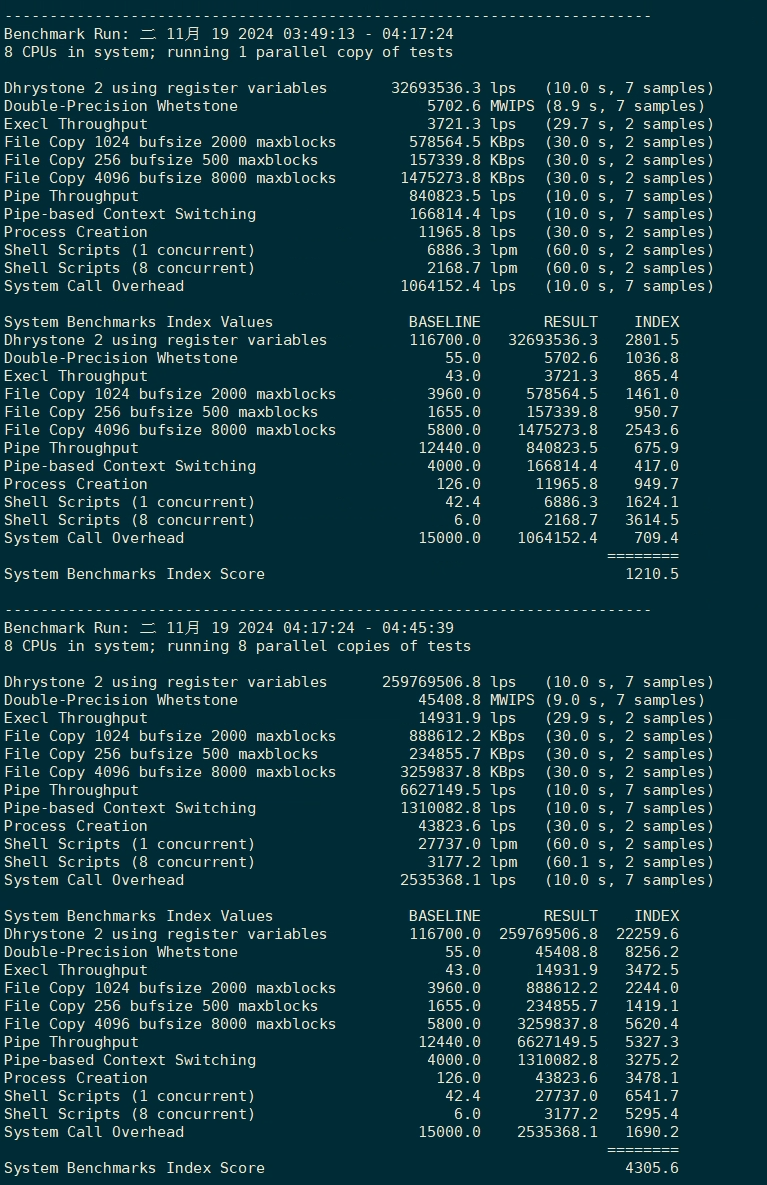Click the Execl timing "(29.7 s, 2 samples)"

coord(629,124)
